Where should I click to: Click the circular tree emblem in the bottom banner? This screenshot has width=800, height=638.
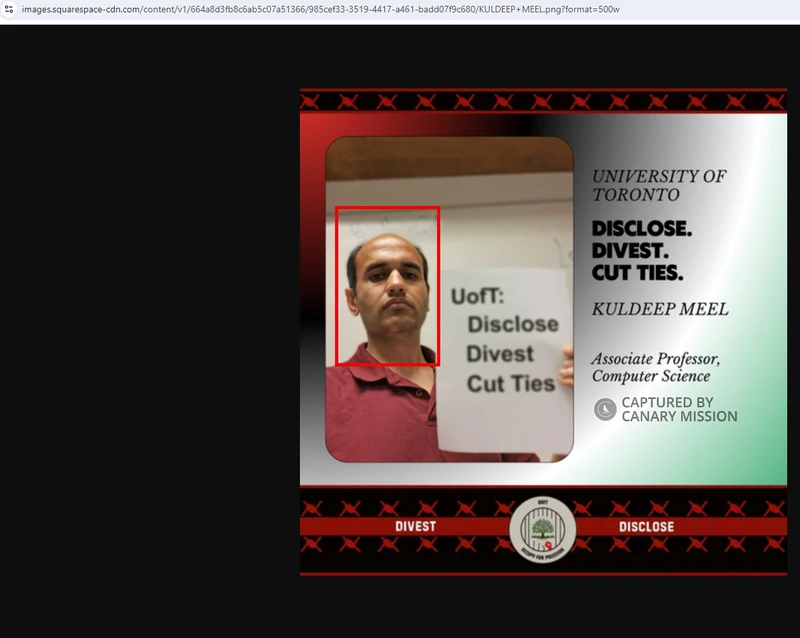543,530
